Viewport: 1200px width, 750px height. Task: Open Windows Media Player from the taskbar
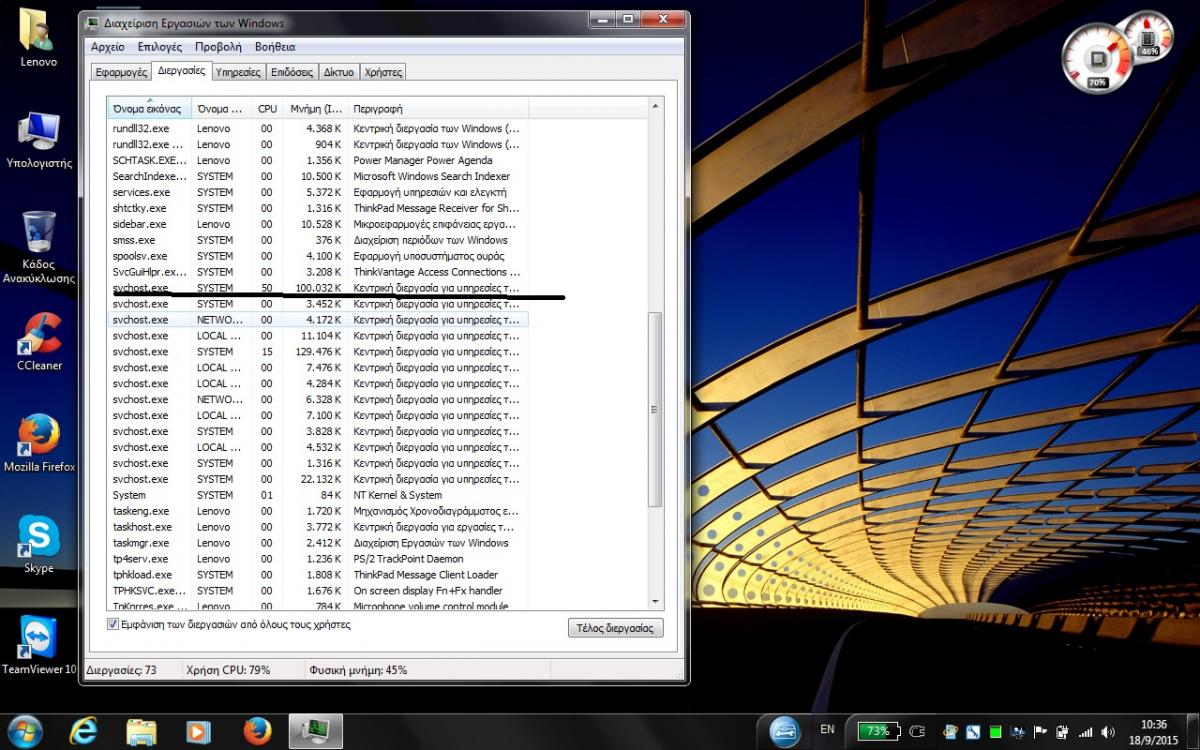[x=199, y=731]
